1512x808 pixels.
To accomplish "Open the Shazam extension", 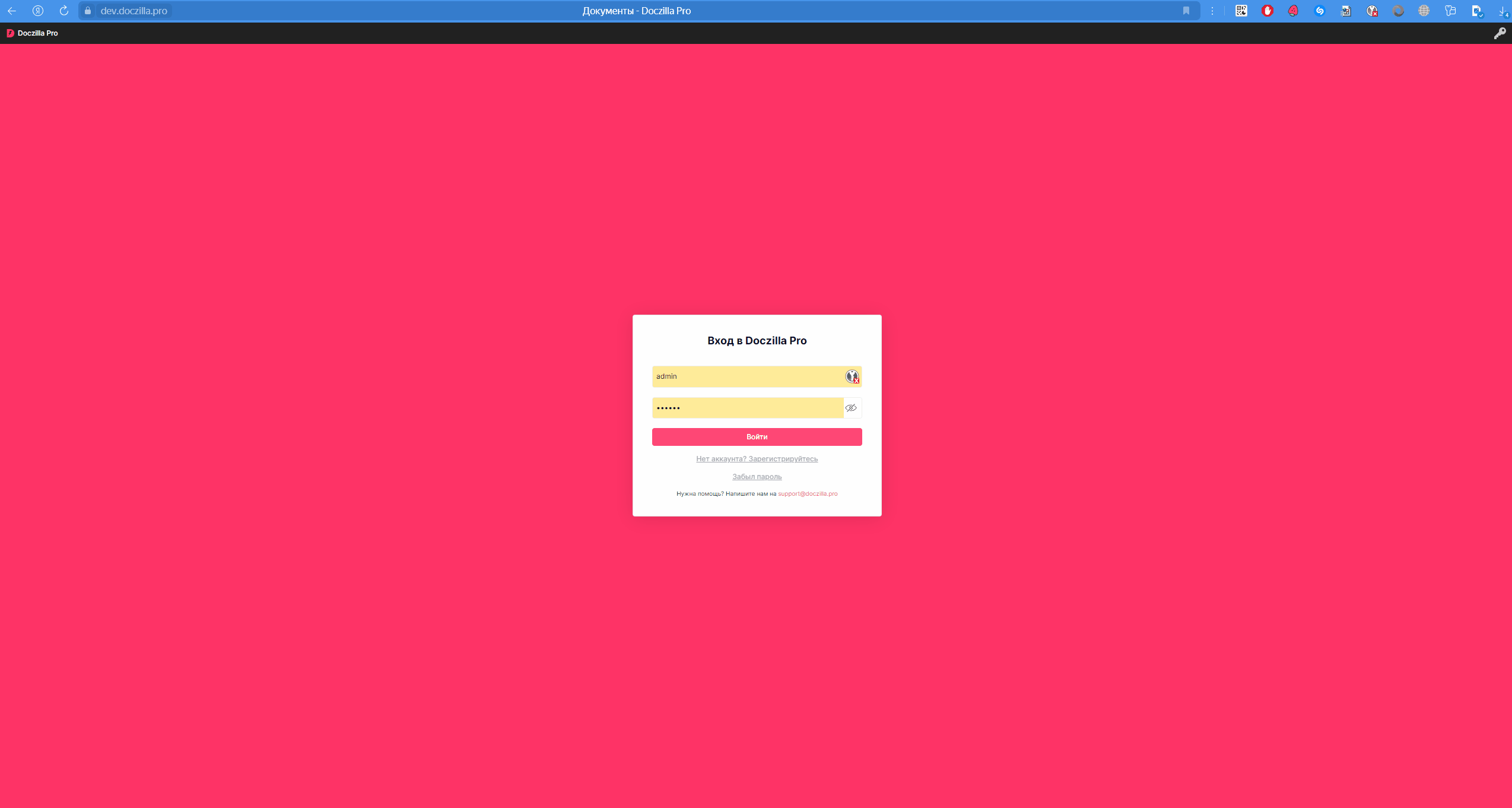I will pyautogui.click(x=1319, y=11).
